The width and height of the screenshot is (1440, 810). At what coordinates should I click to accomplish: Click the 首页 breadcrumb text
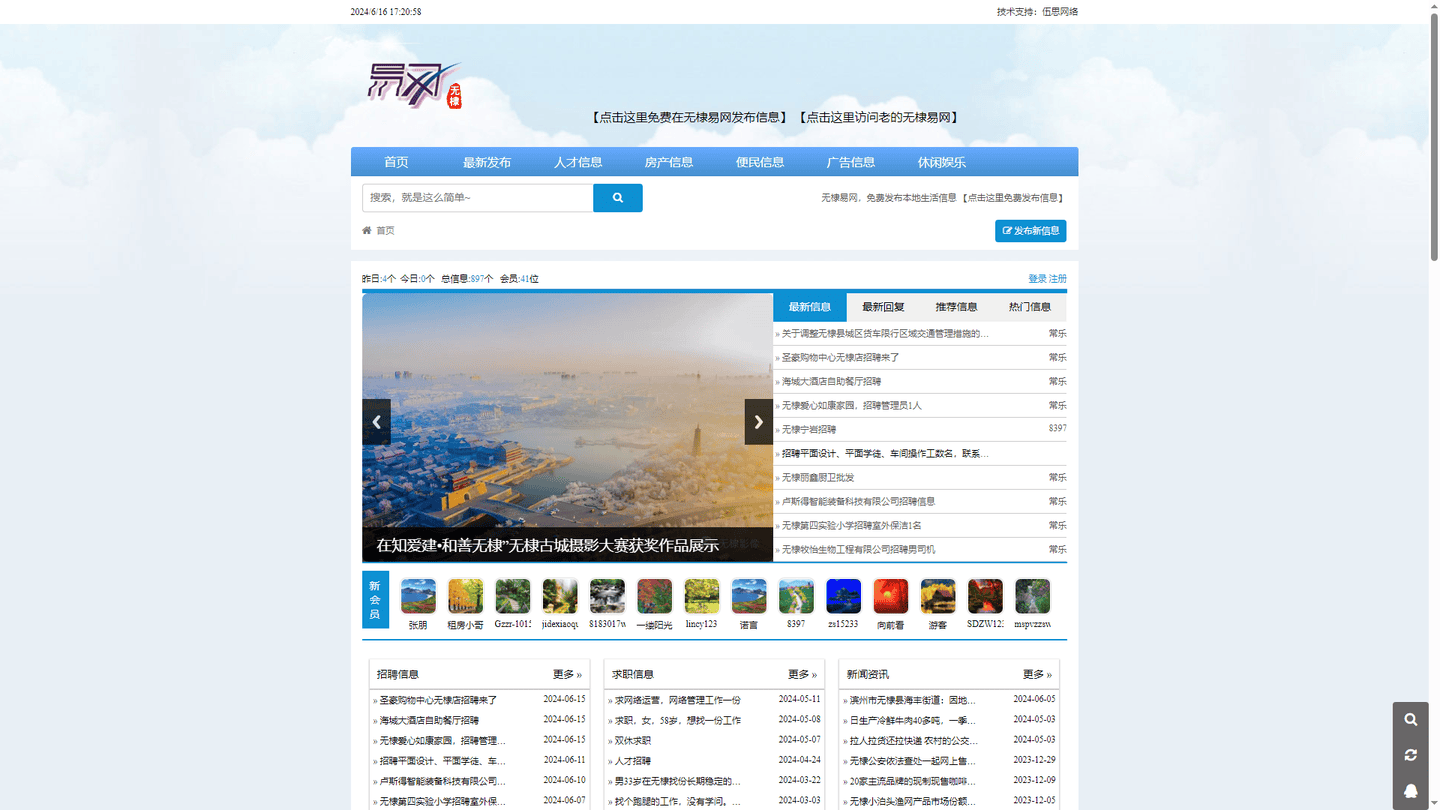pos(385,231)
